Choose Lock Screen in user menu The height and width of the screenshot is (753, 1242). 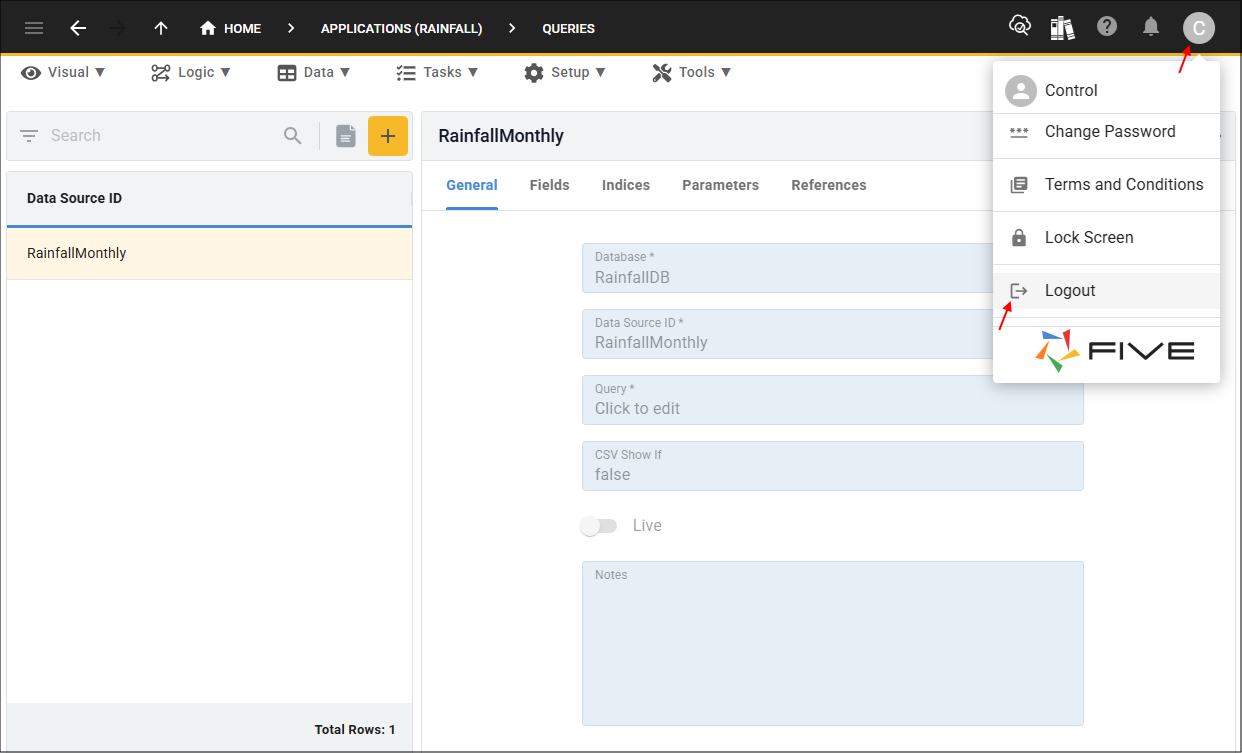(x=1088, y=238)
